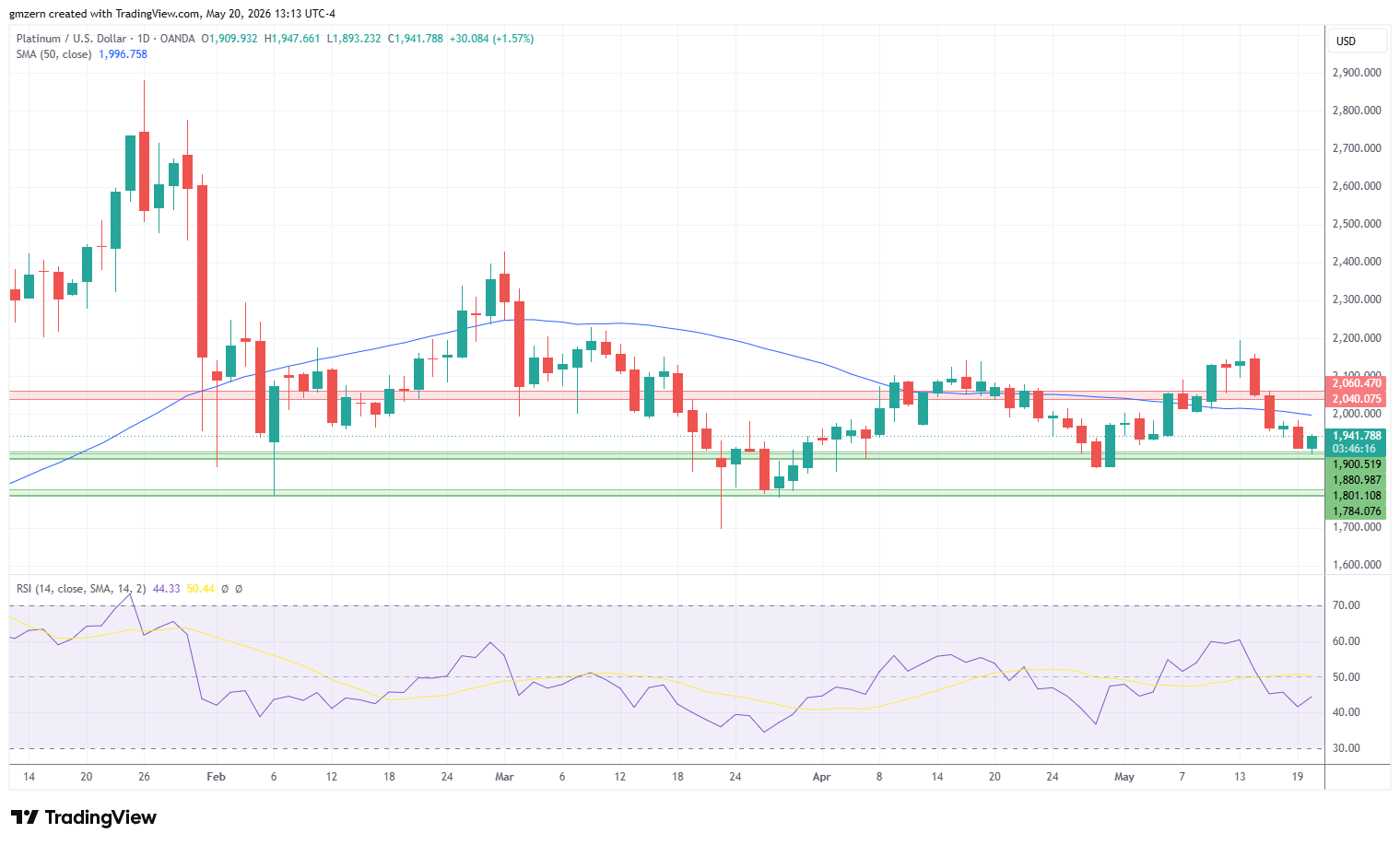Click the Feb date axis label
The width and height of the screenshot is (1400, 845).
point(216,777)
